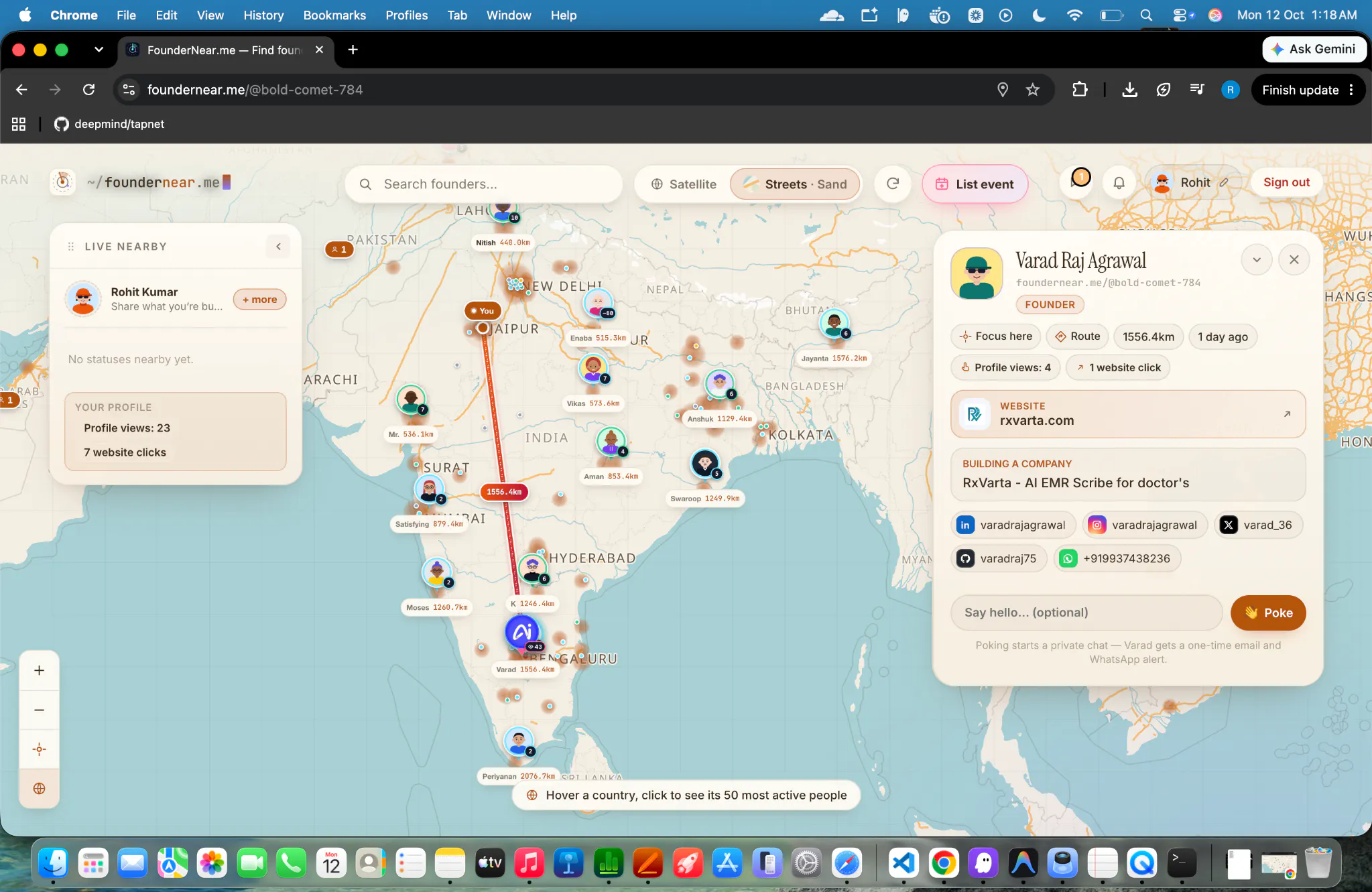Collapse Varad's profile card with chevron
The image size is (1372, 892).
[1257, 260]
